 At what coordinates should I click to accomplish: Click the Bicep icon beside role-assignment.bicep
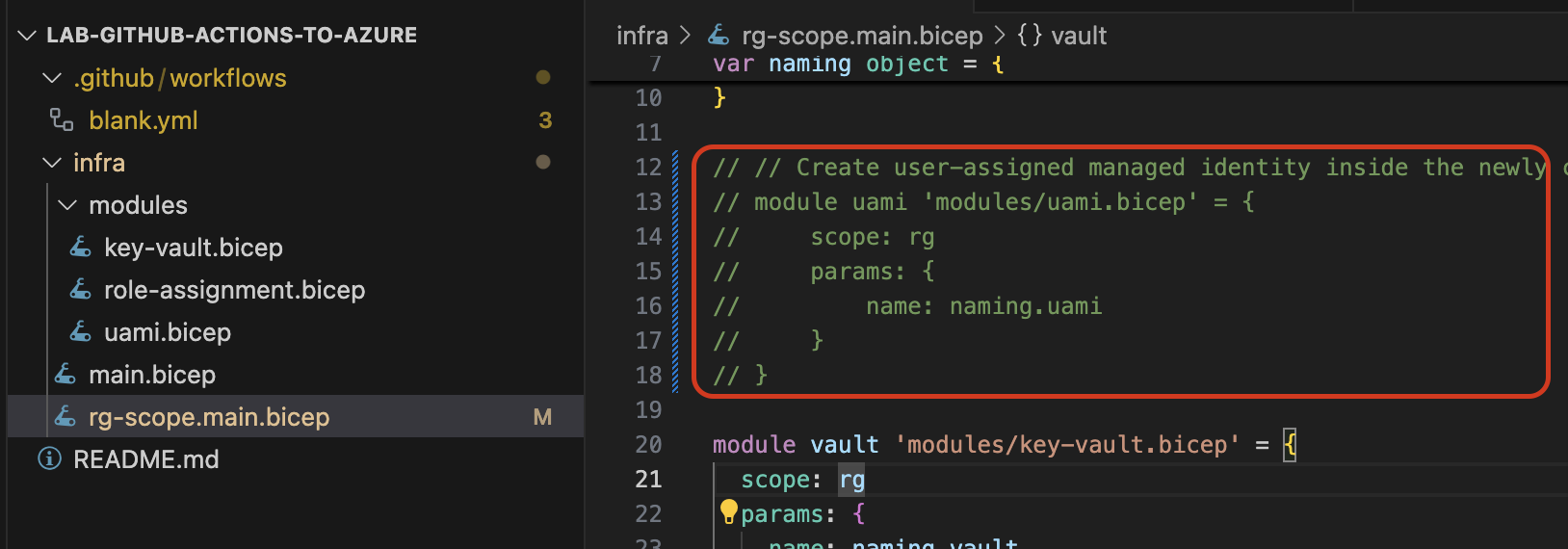(x=81, y=290)
